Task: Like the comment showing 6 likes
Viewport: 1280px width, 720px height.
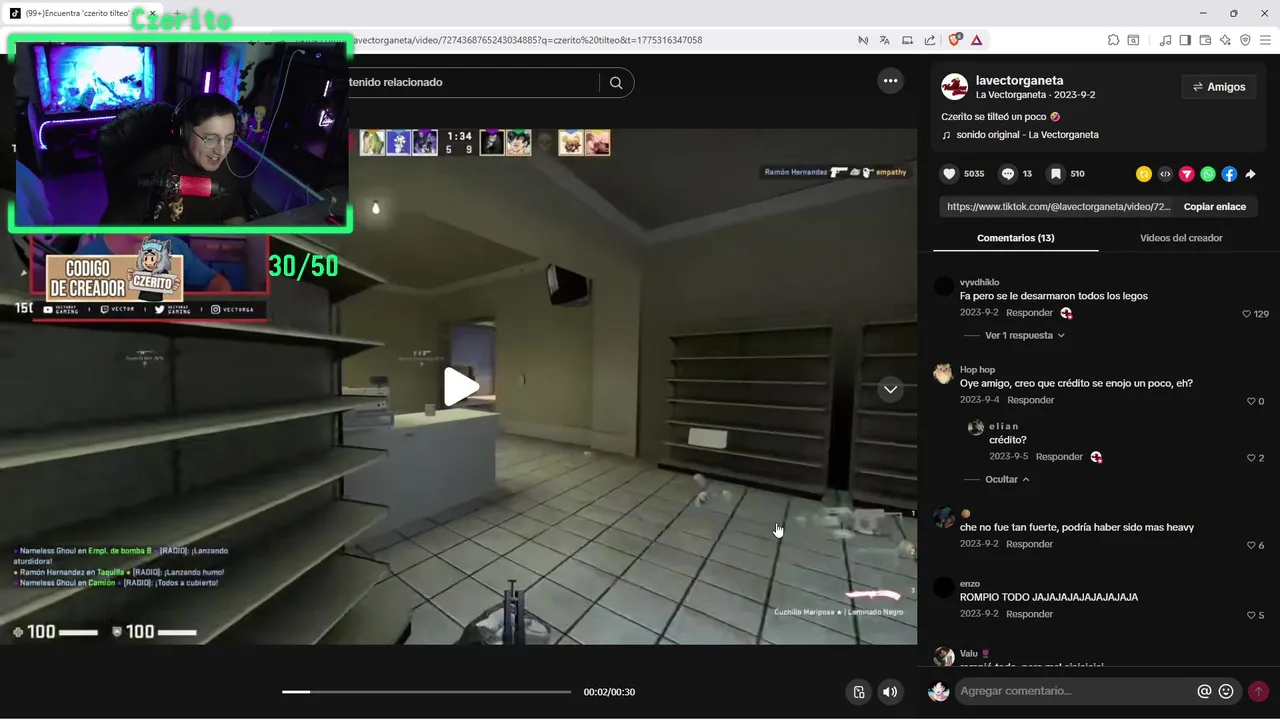Action: (x=1251, y=545)
